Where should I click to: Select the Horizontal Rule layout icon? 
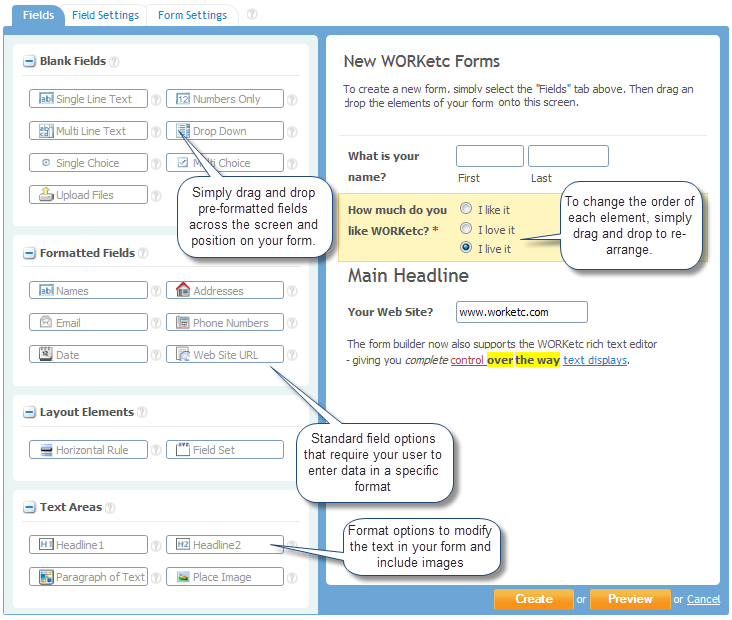click(x=46, y=450)
